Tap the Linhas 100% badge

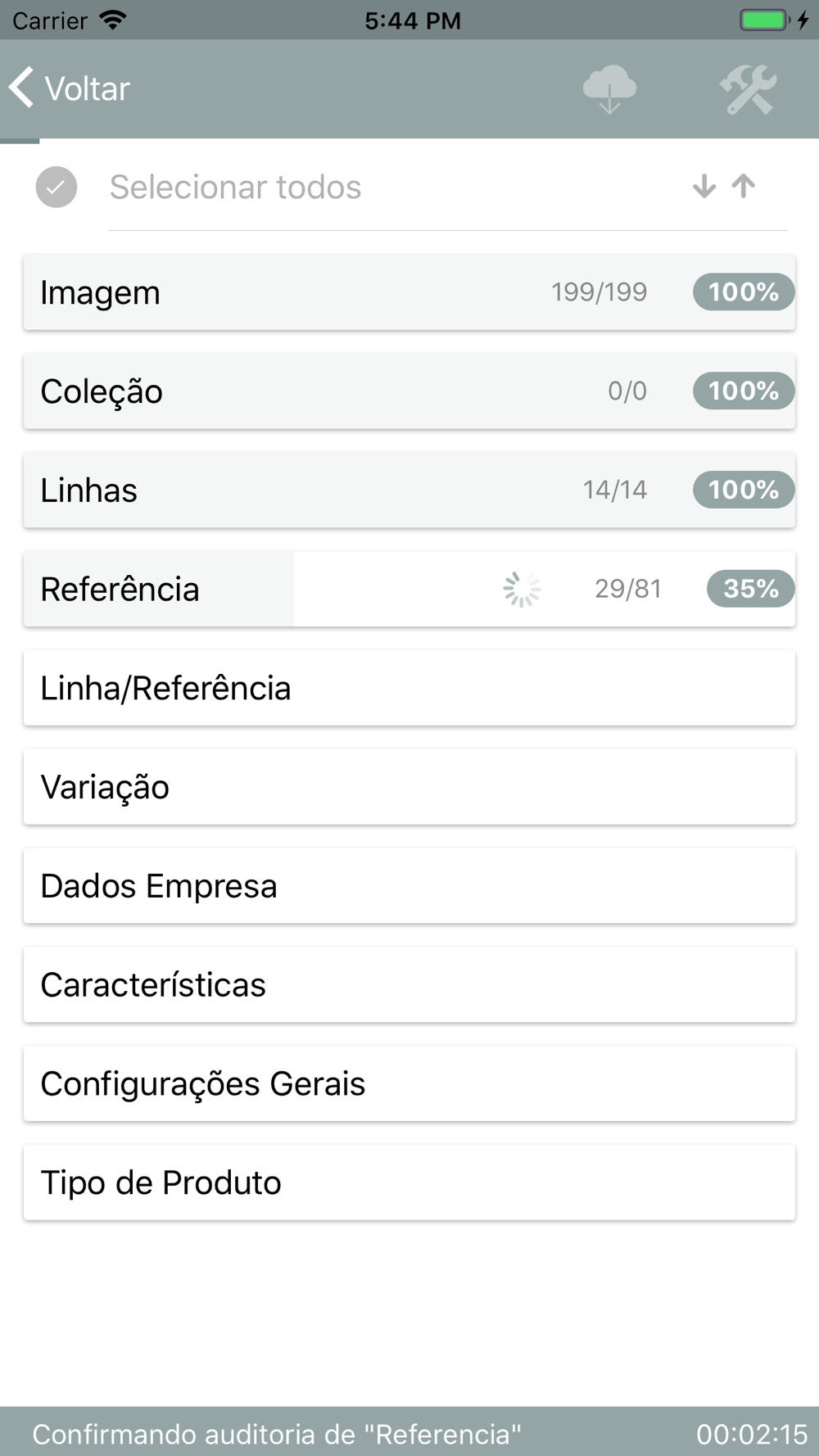coord(743,490)
